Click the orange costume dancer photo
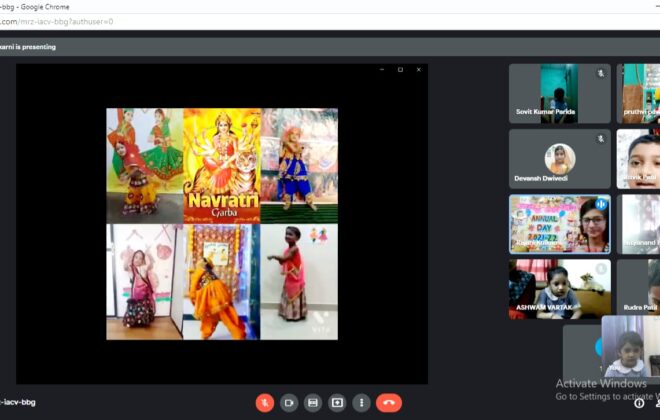The image size is (660, 420). (222, 282)
